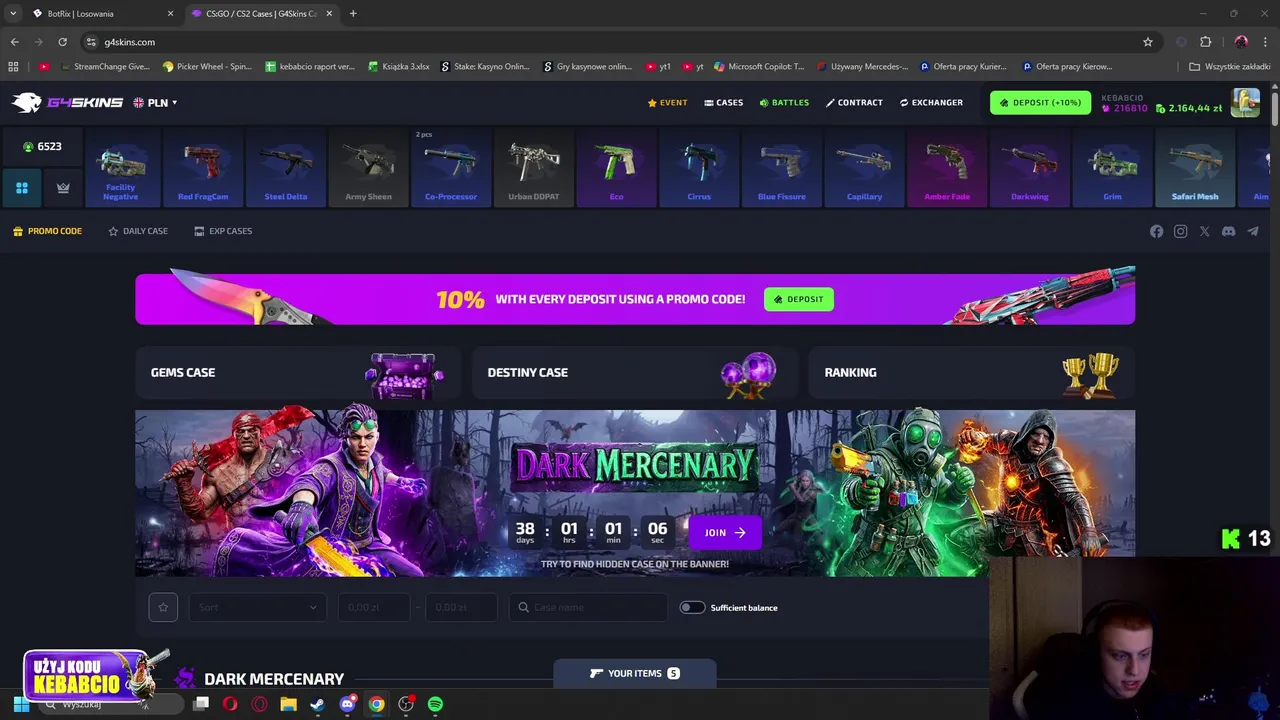Open the BATTLES page
The height and width of the screenshot is (720, 1280).
coord(784,102)
